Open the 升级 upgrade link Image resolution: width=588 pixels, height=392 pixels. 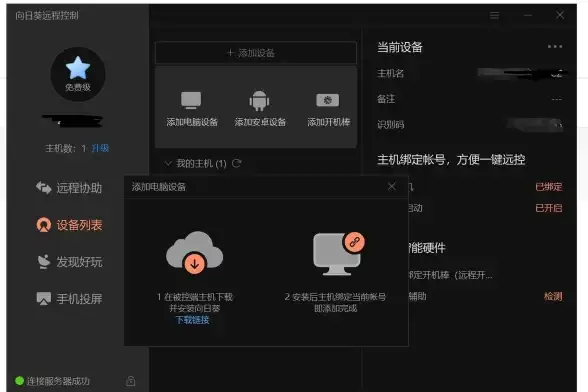coord(100,148)
